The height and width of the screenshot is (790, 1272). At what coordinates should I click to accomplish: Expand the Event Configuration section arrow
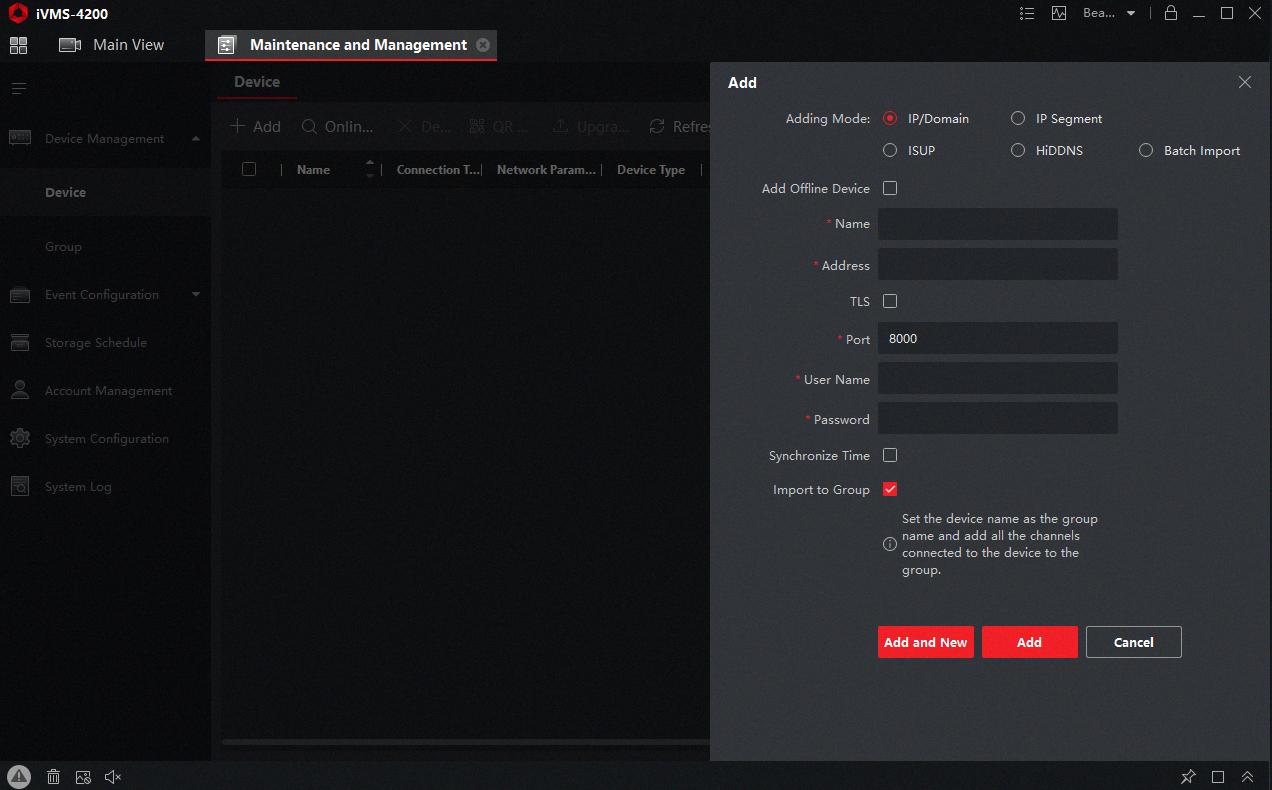(x=195, y=295)
